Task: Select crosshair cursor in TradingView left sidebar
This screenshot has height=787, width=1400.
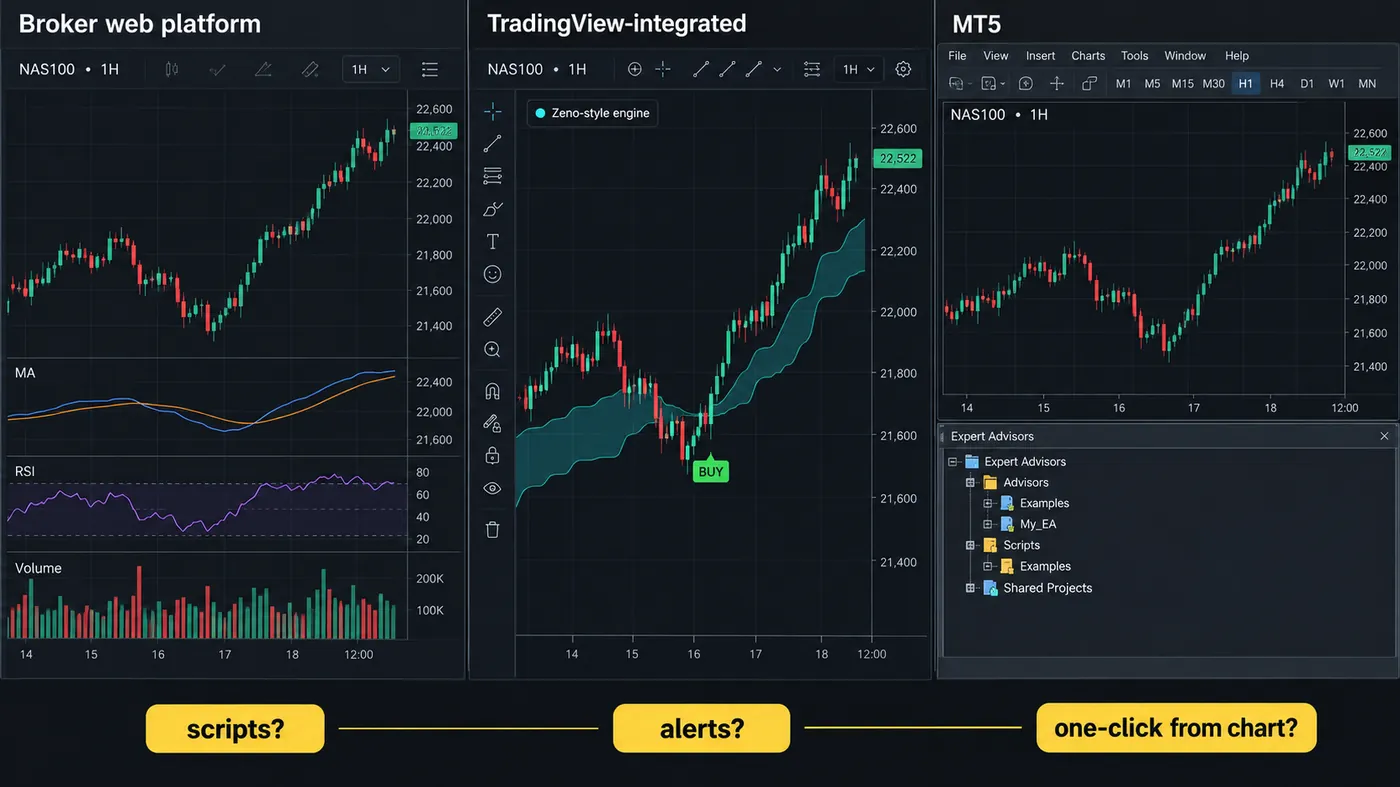Action: point(492,112)
